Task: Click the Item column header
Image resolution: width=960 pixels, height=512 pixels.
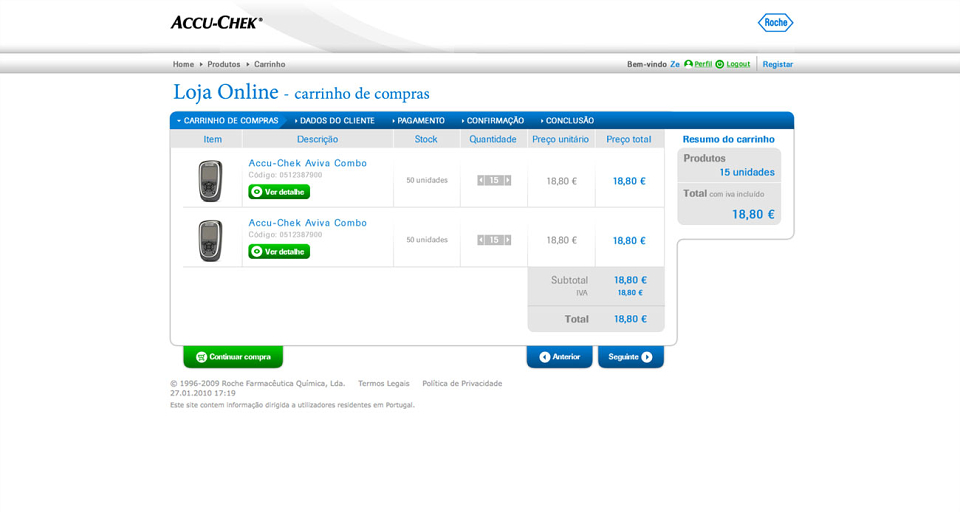Action: coord(212,139)
